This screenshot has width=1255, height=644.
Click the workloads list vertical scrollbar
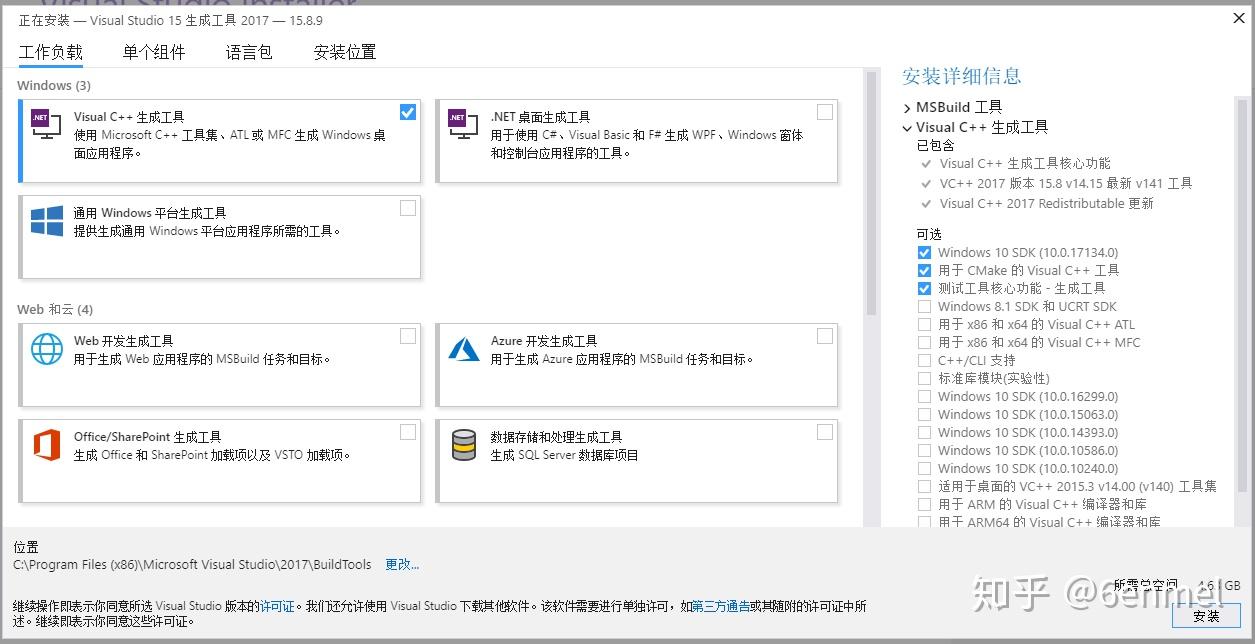pos(871,193)
